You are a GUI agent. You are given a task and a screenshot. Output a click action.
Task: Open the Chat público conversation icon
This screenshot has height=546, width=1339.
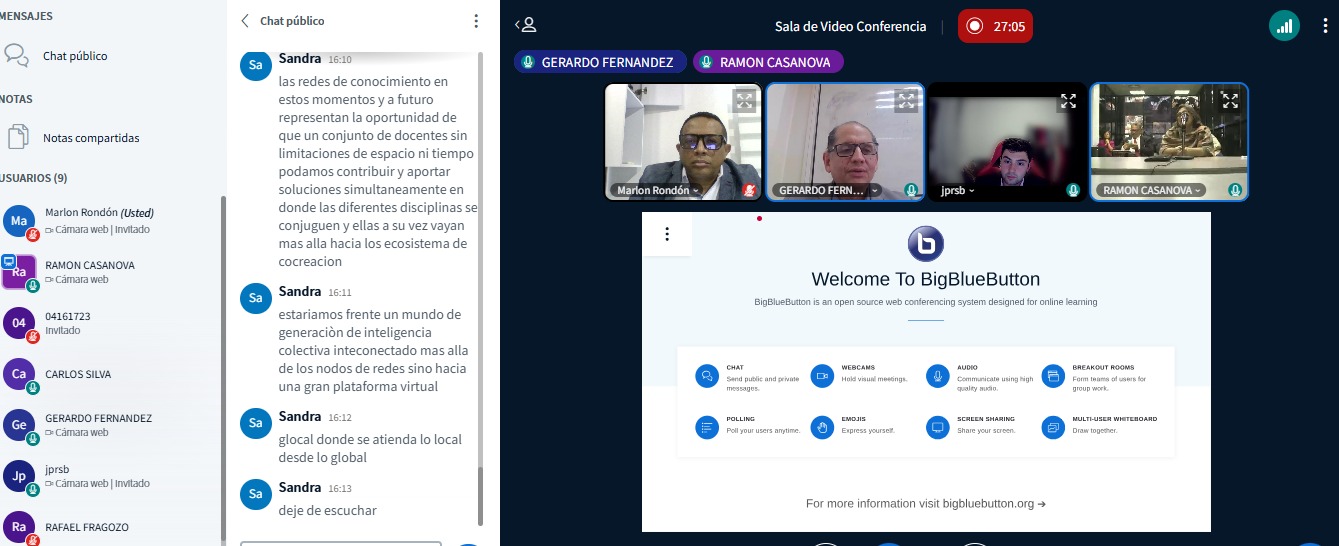17,56
